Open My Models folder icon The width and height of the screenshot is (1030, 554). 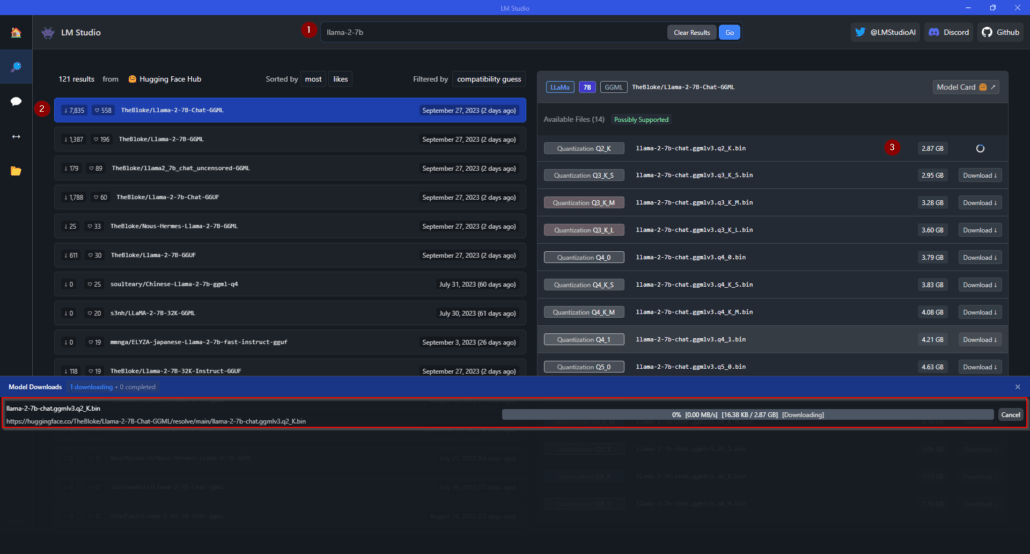(16, 171)
